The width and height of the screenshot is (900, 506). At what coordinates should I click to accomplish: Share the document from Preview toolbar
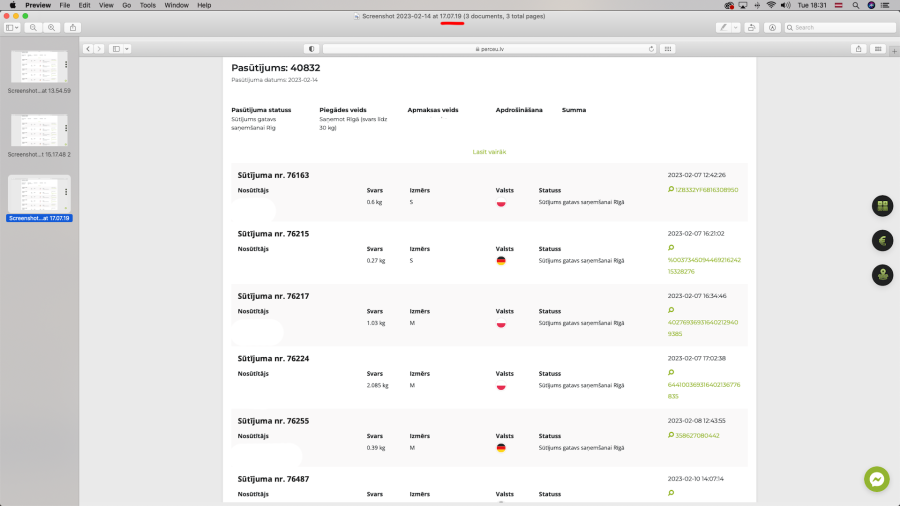pos(73,28)
